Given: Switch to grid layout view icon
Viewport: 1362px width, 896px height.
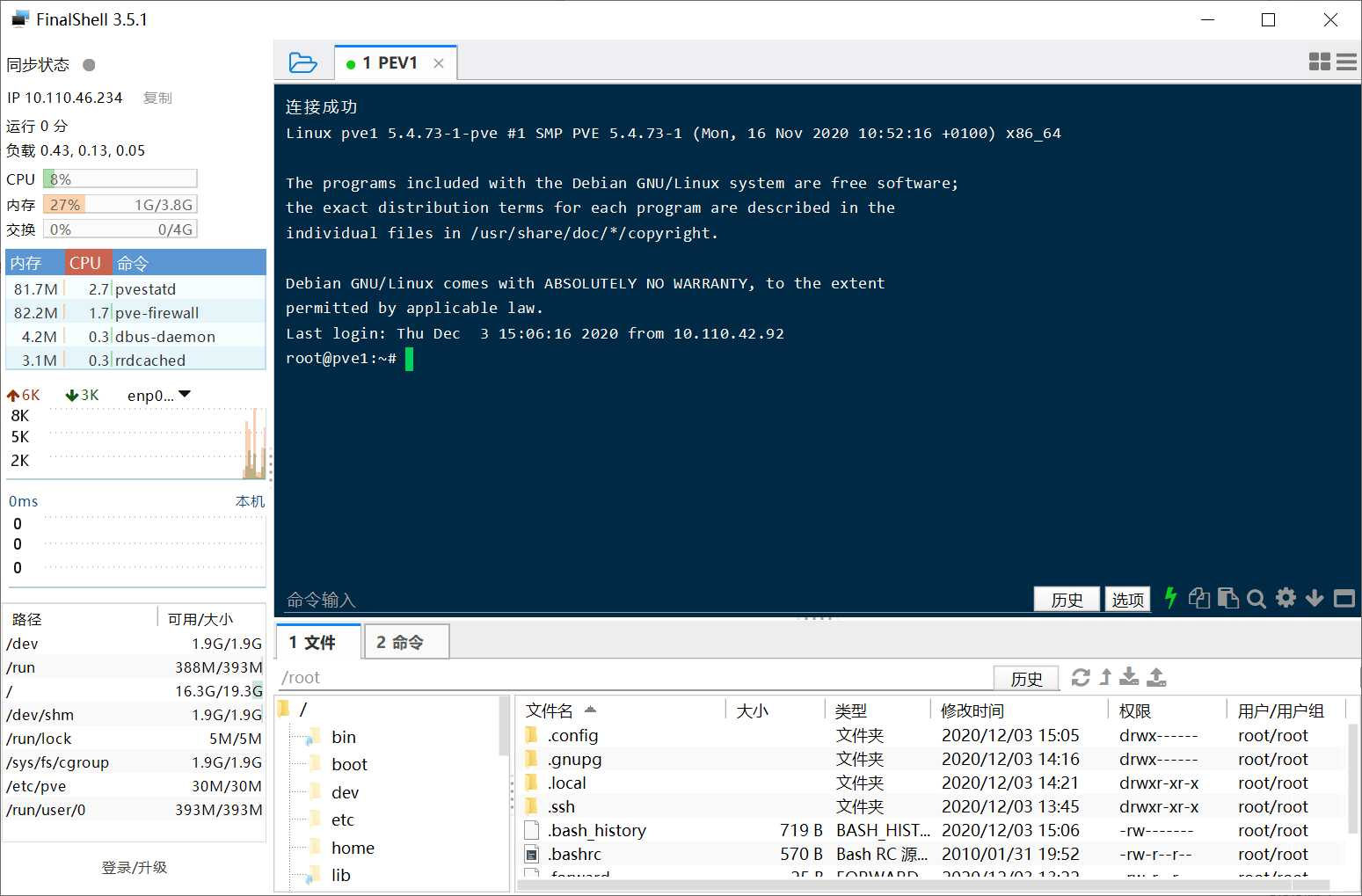Looking at the screenshot, I should (x=1319, y=62).
